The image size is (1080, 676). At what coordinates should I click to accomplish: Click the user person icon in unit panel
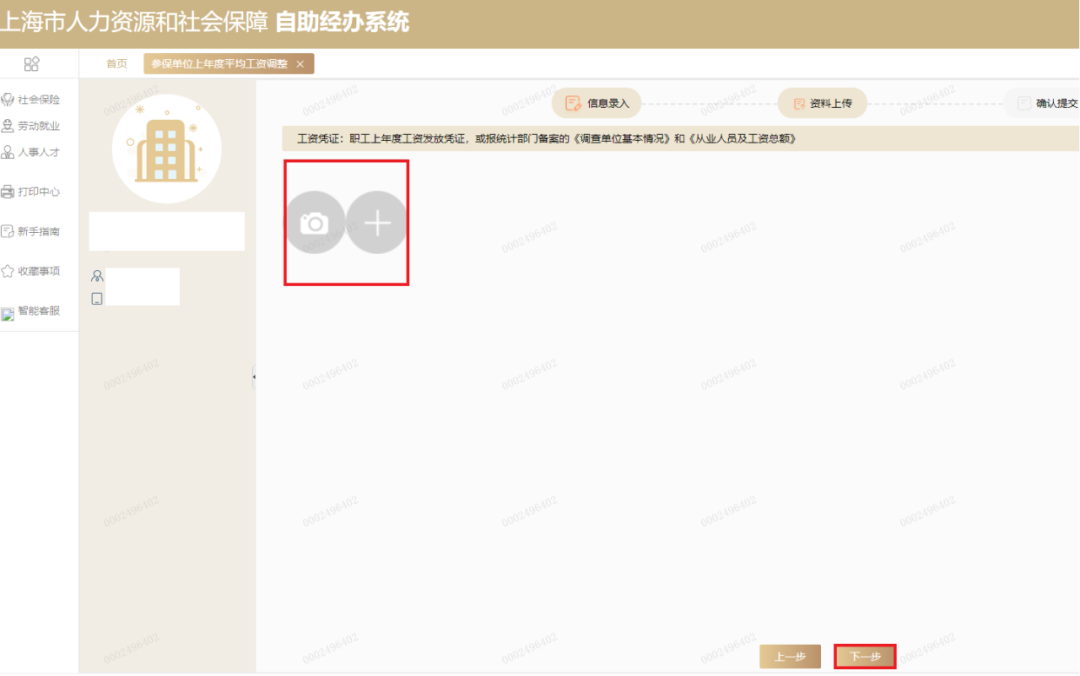(x=97, y=276)
